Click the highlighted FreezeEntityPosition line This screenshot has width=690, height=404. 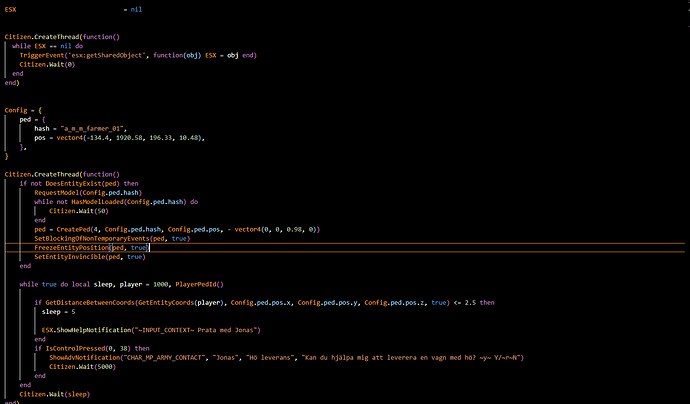pyautogui.click(x=91, y=247)
